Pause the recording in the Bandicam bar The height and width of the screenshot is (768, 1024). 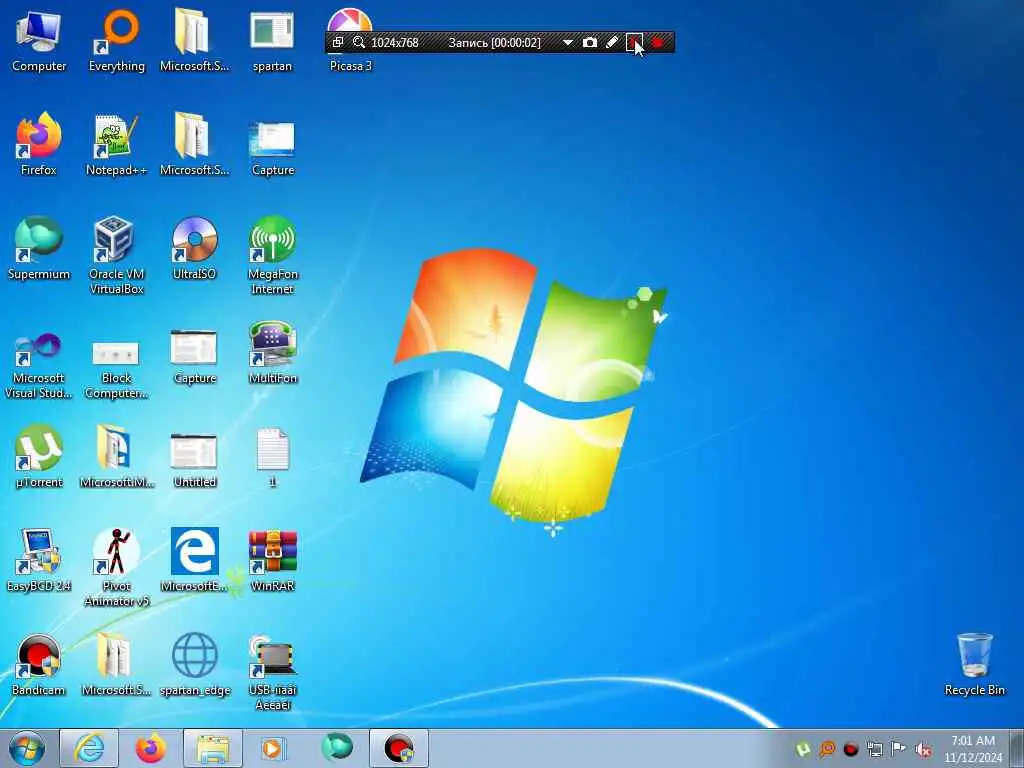pyautogui.click(x=634, y=42)
